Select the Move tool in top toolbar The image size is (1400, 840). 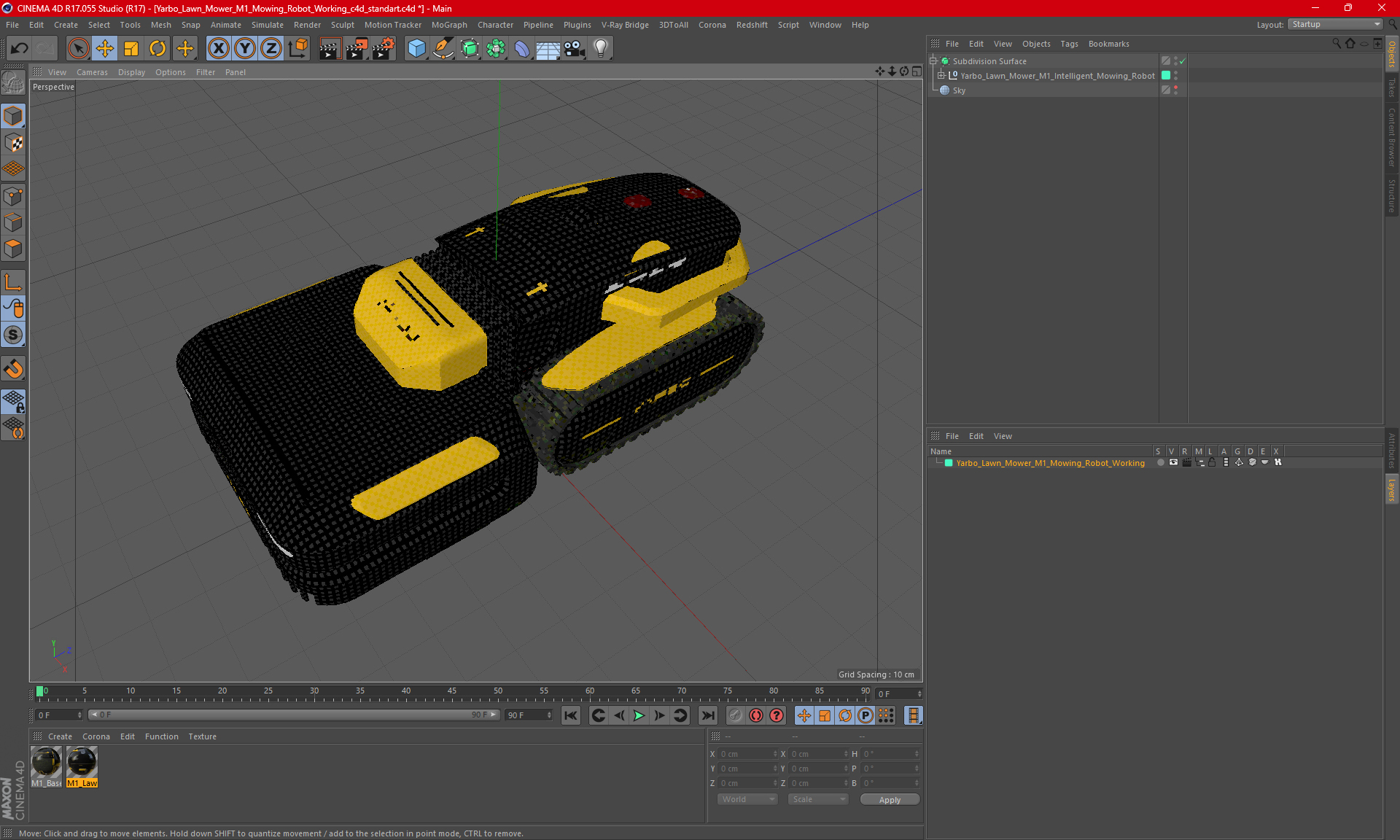click(x=105, y=49)
